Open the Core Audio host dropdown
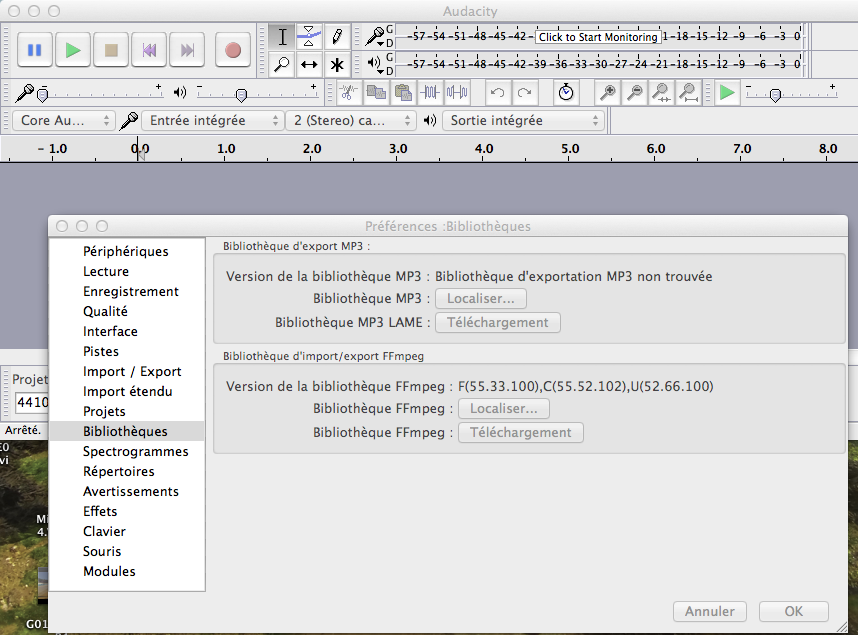858x635 pixels. [x=63, y=120]
